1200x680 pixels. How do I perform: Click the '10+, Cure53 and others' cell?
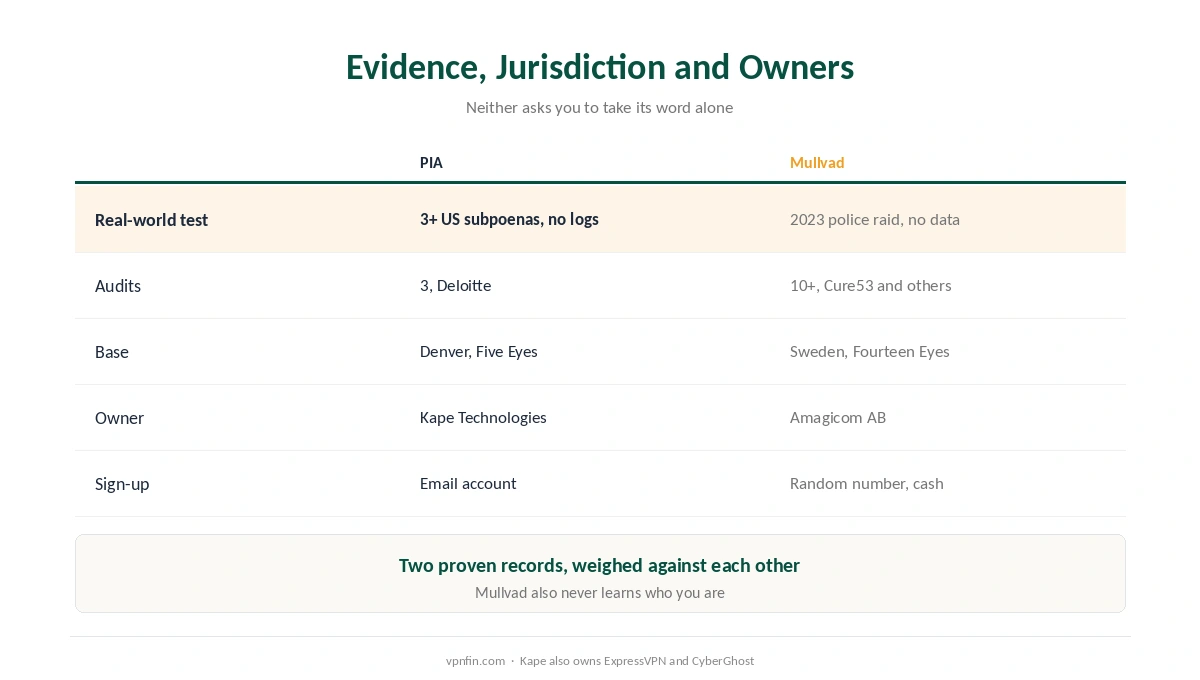click(x=871, y=285)
